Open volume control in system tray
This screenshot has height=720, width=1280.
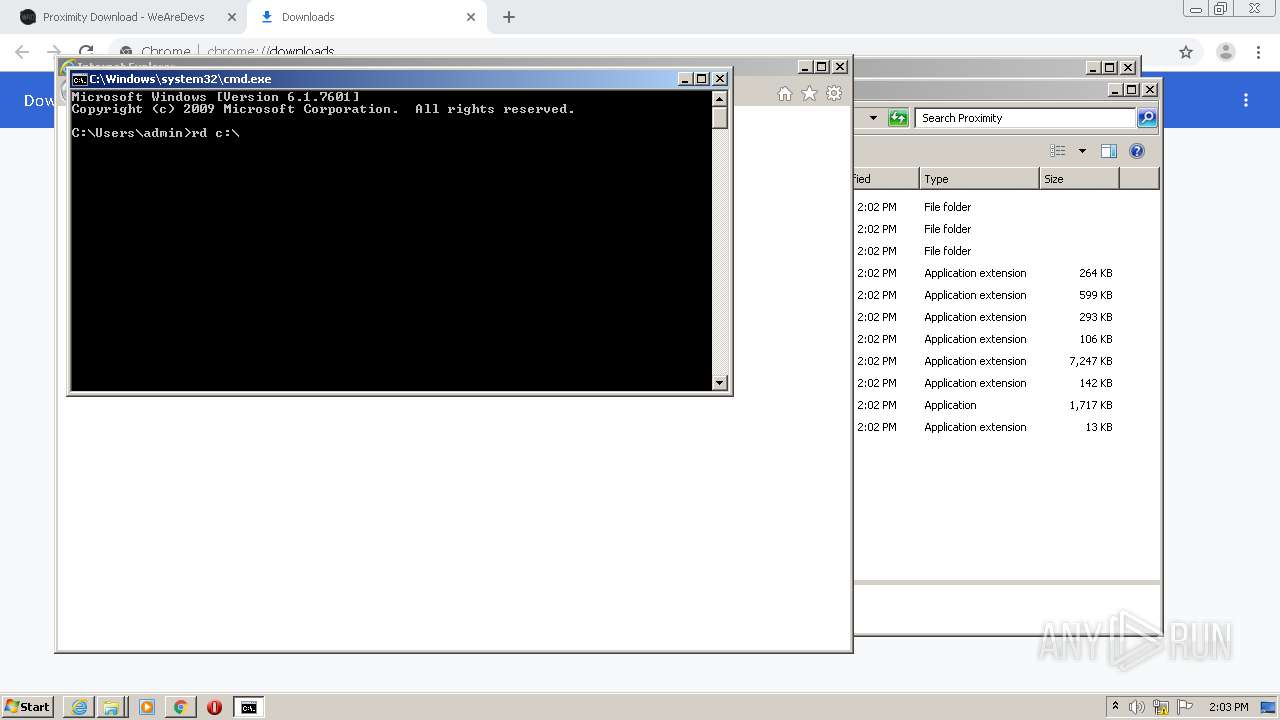(1137, 707)
